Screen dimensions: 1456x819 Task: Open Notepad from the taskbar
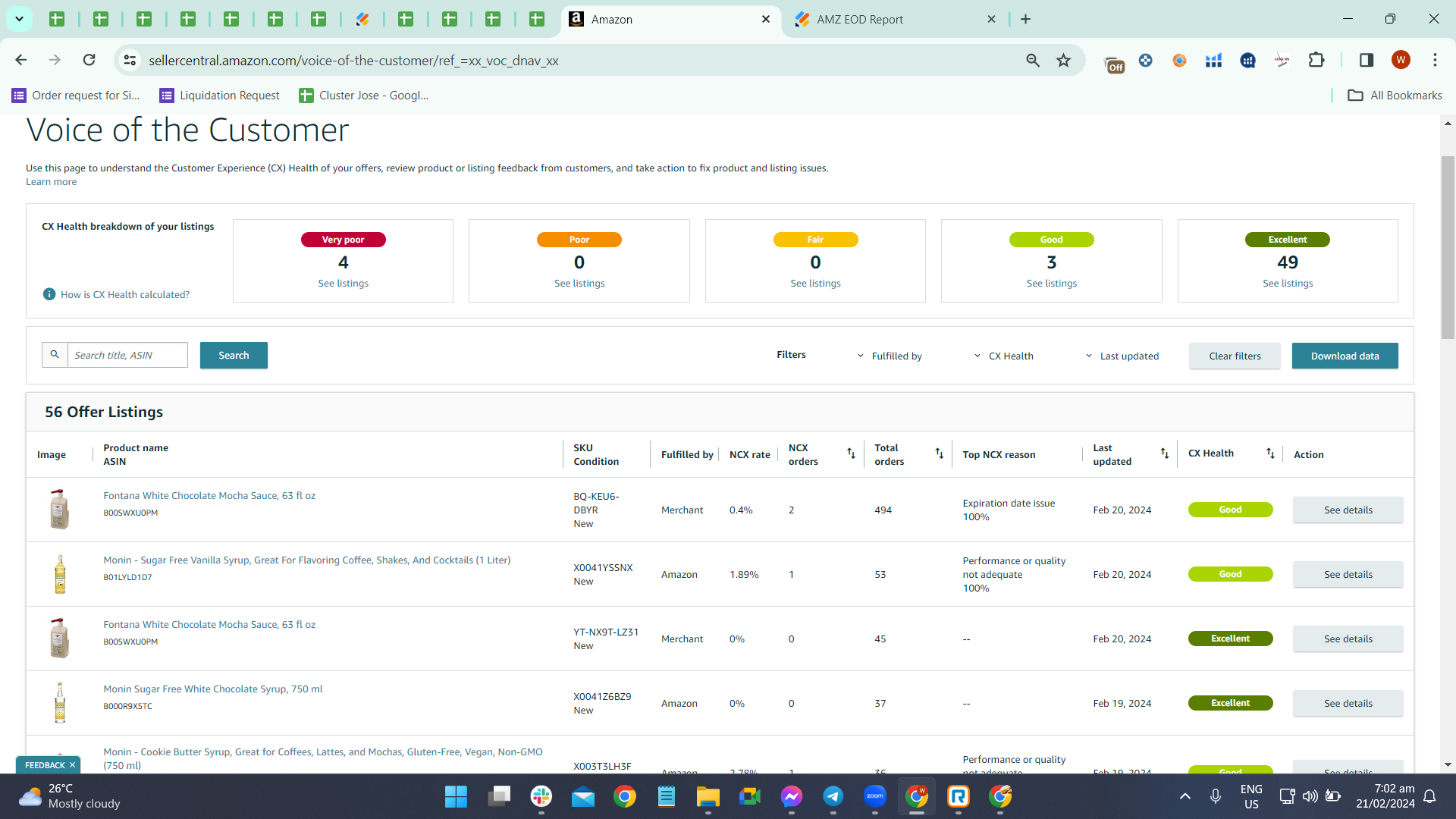[x=667, y=796]
